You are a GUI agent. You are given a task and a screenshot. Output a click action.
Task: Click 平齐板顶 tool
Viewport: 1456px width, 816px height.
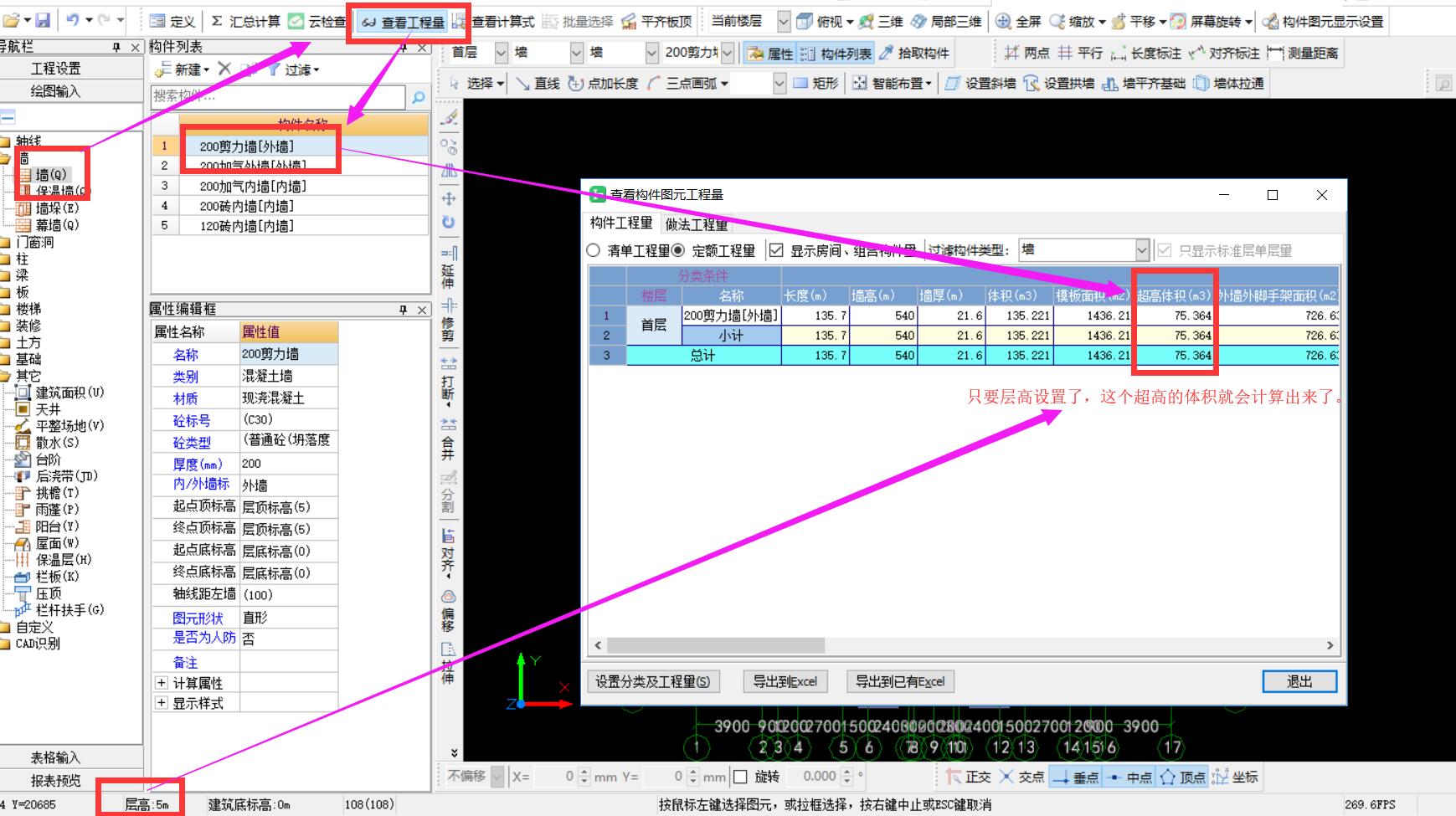pyautogui.click(x=658, y=21)
